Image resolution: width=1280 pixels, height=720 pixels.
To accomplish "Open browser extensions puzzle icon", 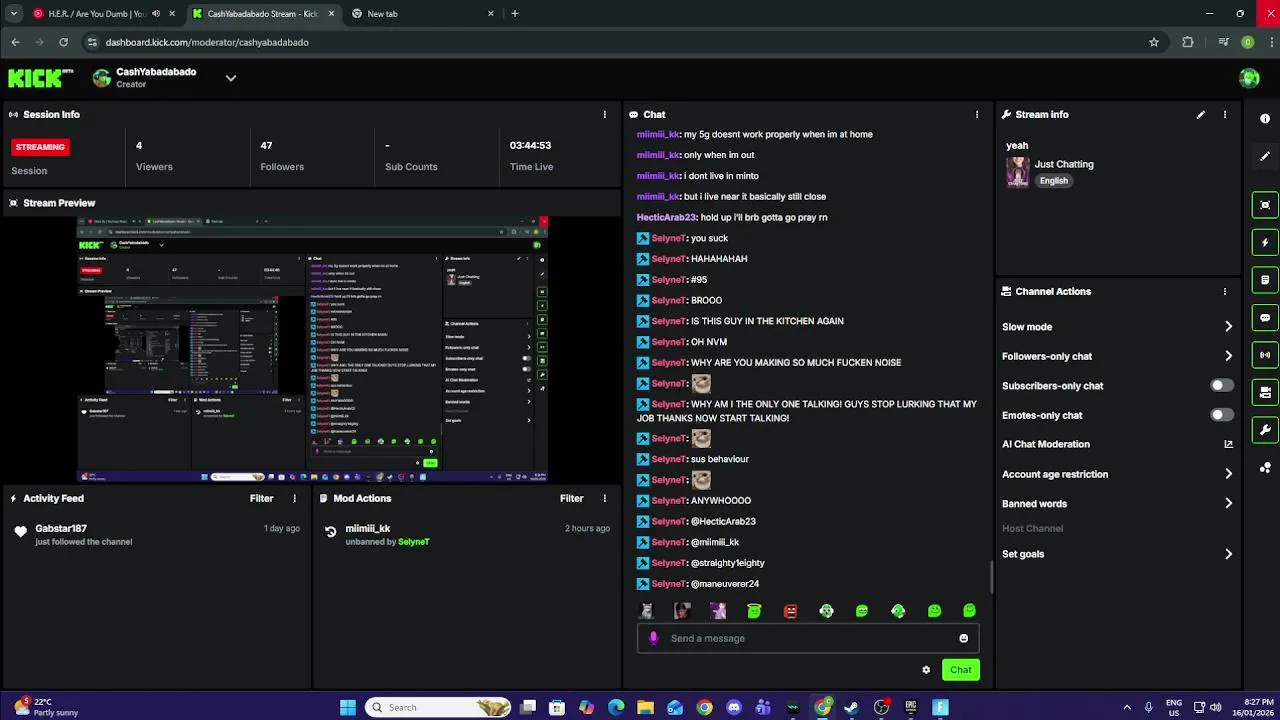I will coord(1188,42).
